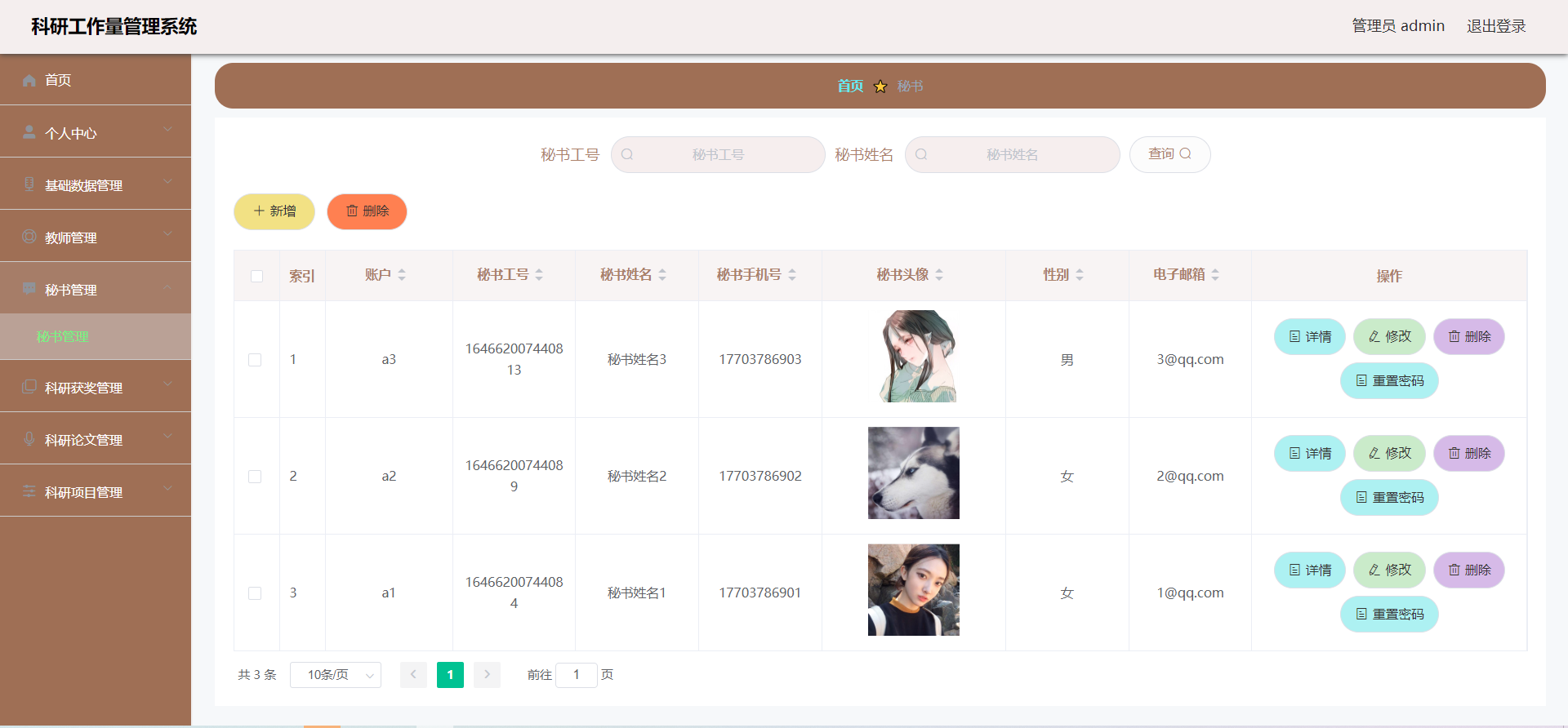Click the star icon in the breadcrumb
The image size is (1568, 728).
[880, 86]
